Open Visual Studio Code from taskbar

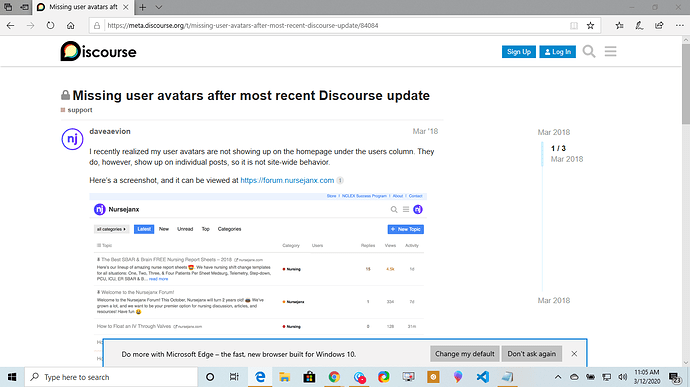tap(483, 377)
